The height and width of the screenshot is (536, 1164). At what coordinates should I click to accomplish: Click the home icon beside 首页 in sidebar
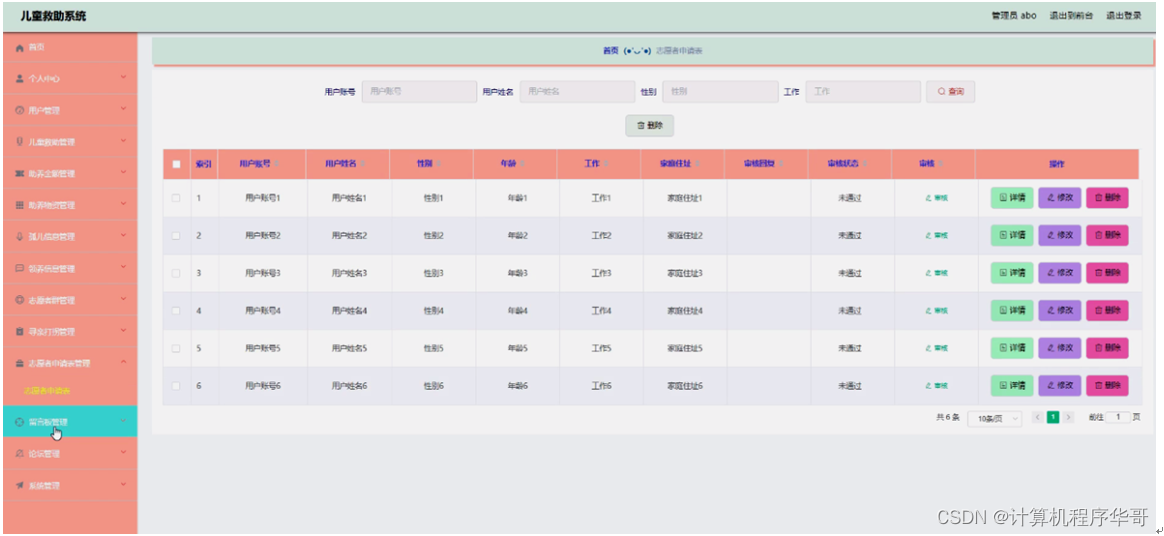(x=20, y=47)
